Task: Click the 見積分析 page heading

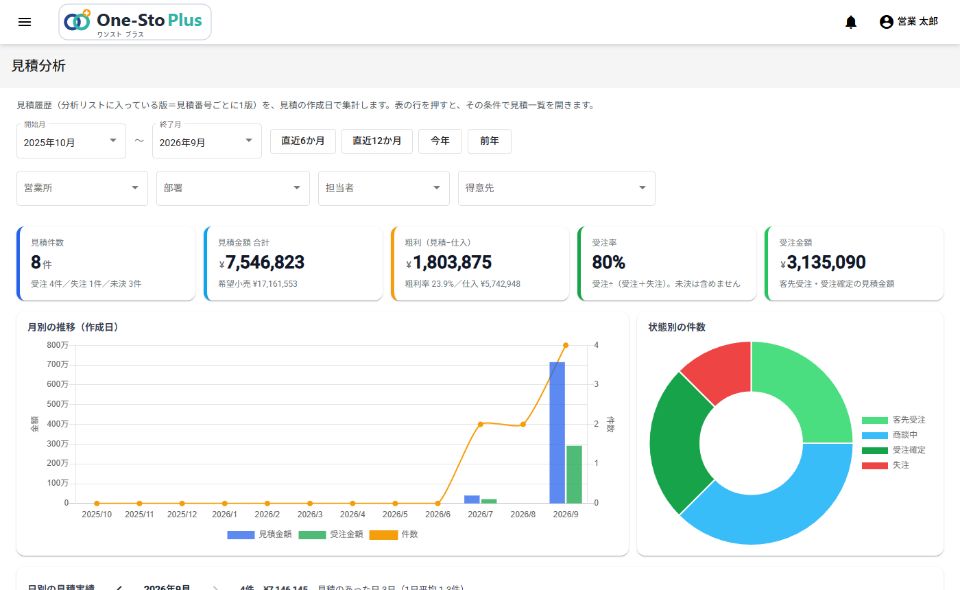Action: coord(39,66)
